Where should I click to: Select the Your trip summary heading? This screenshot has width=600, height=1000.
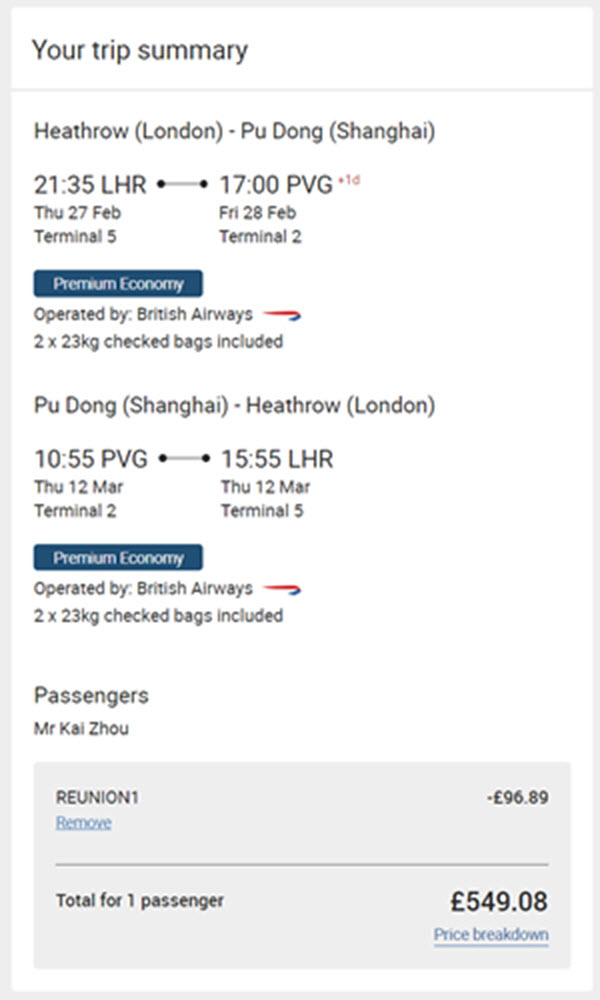pyautogui.click(x=140, y=50)
